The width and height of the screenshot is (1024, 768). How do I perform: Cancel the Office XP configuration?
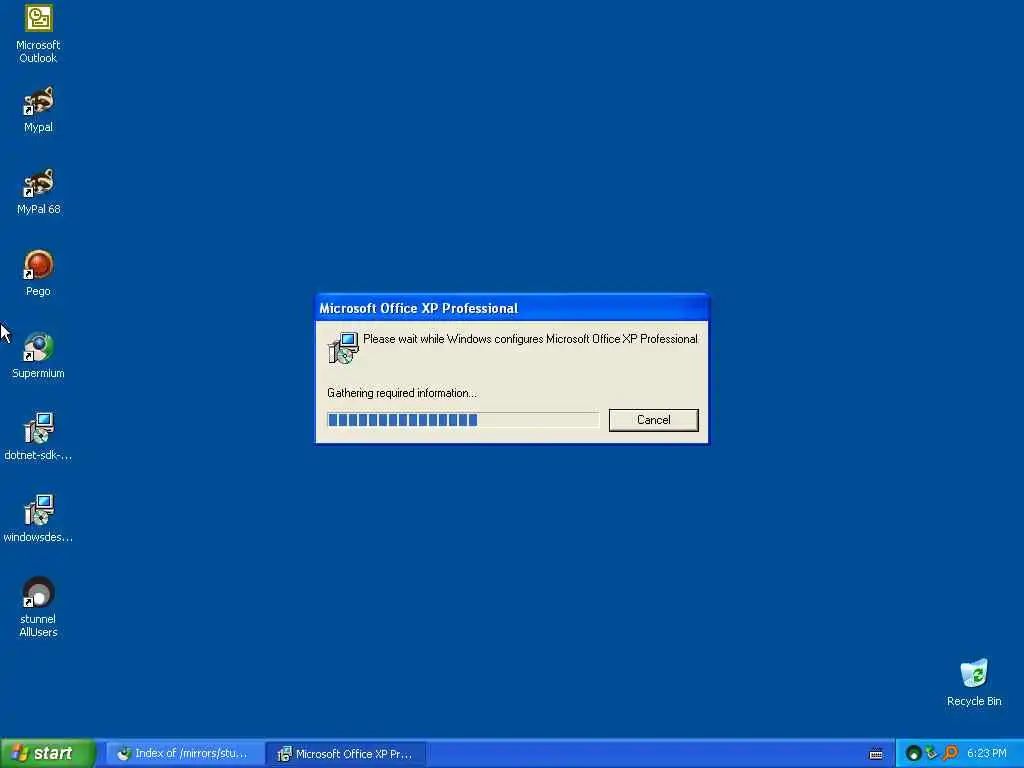[x=653, y=420]
